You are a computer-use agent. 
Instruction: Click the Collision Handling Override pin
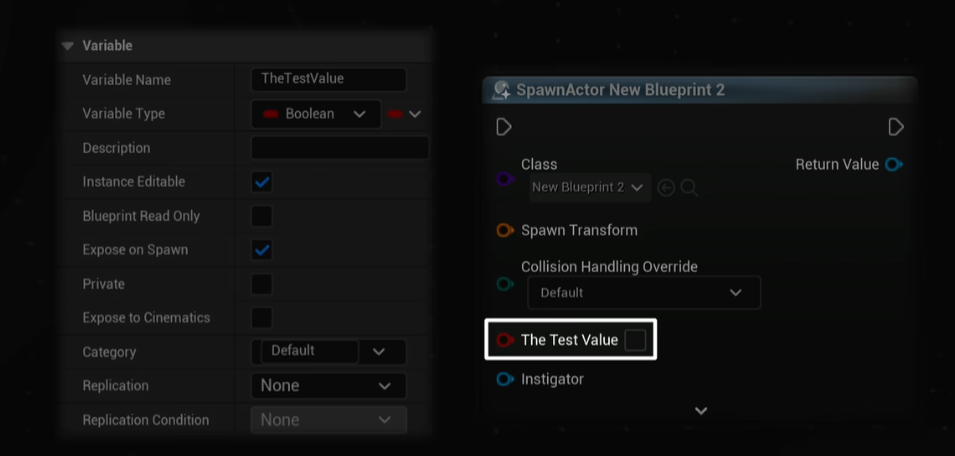point(505,284)
